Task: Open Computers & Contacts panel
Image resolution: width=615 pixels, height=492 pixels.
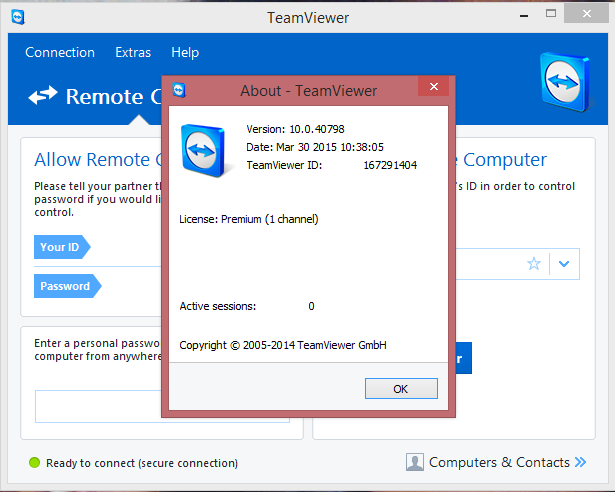Action: coord(499,462)
